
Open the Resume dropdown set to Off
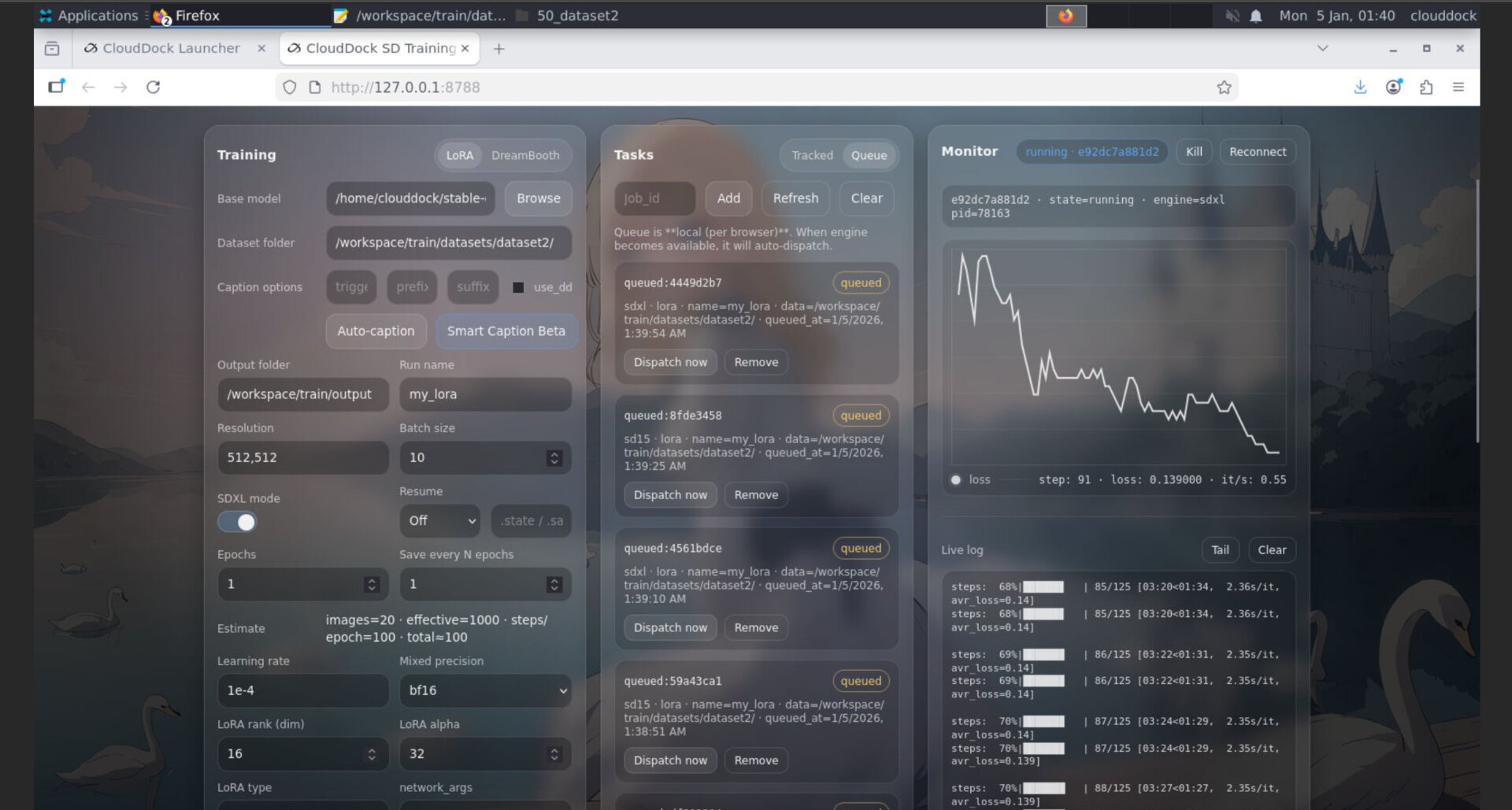pos(439,521)
